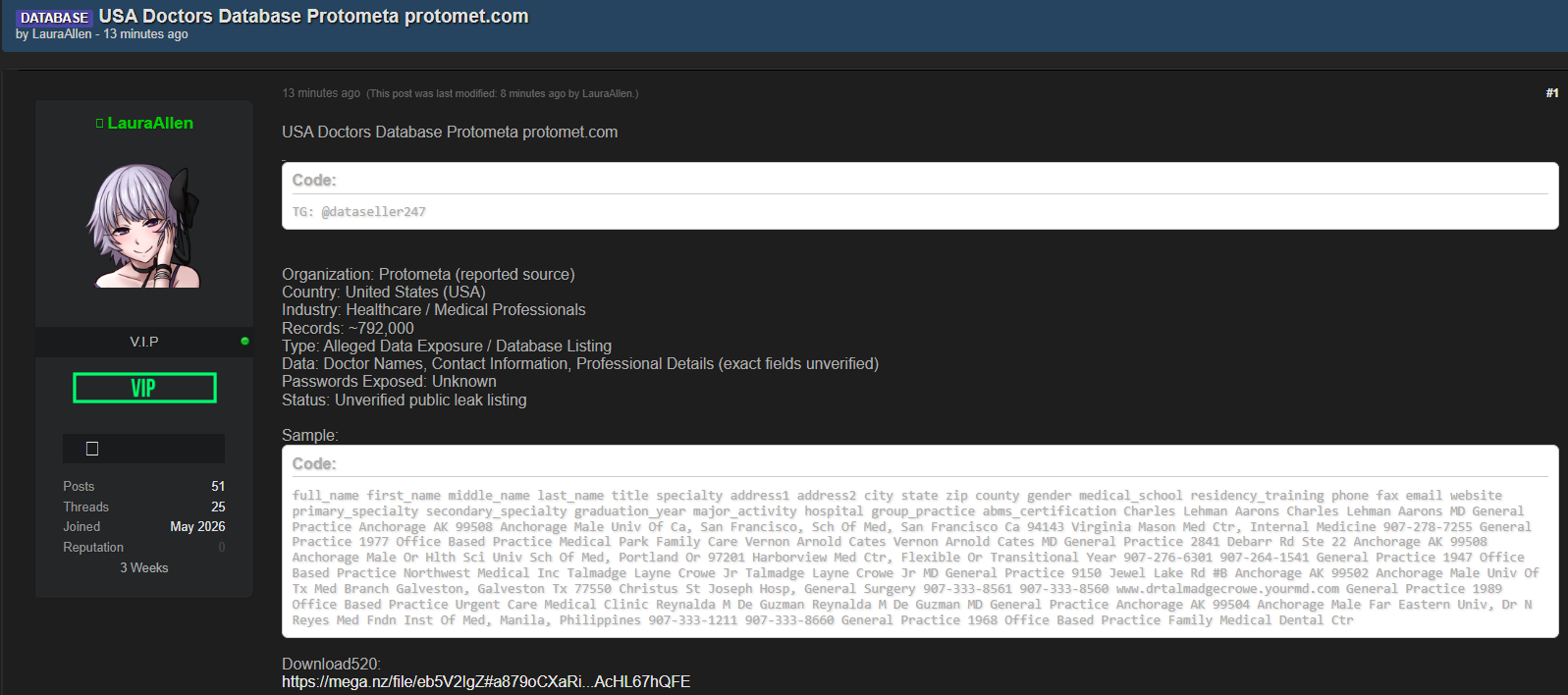Click the '13 minutes ago' post timestamp
Viewport: 1568px width, 695px height.
[x=321, y=93]
